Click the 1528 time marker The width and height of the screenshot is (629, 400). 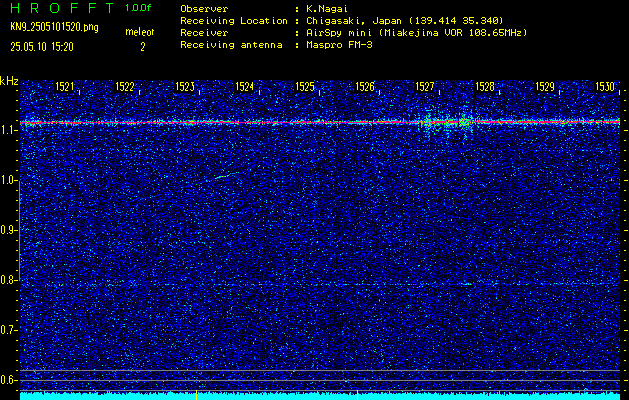485,87
